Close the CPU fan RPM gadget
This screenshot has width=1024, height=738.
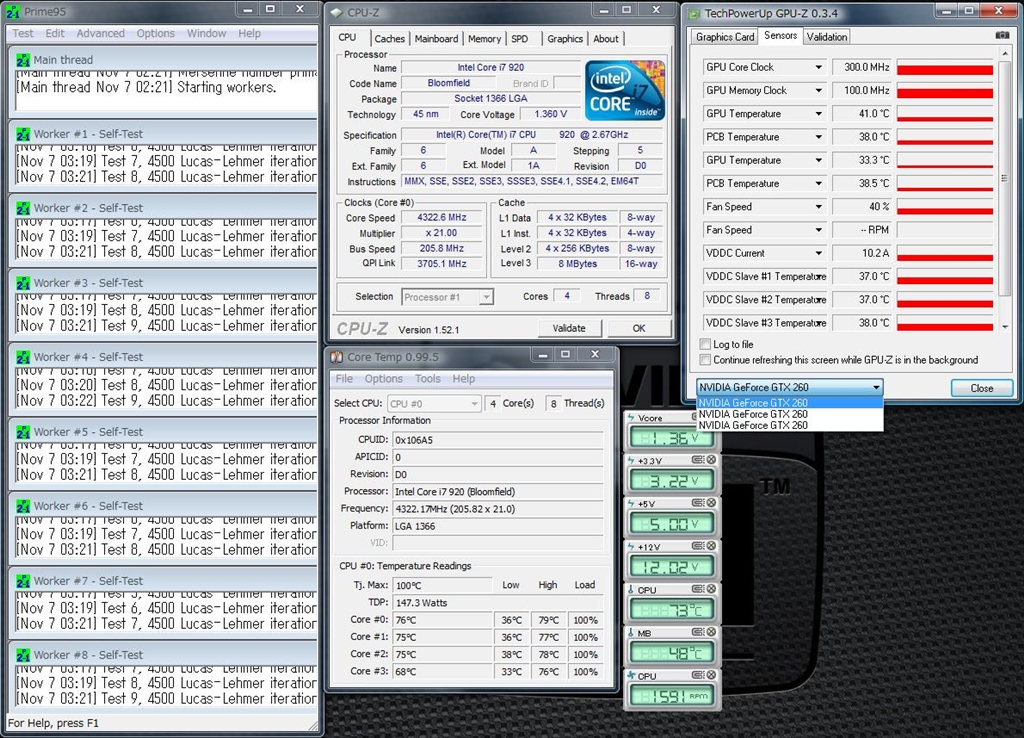coord(711,676)
